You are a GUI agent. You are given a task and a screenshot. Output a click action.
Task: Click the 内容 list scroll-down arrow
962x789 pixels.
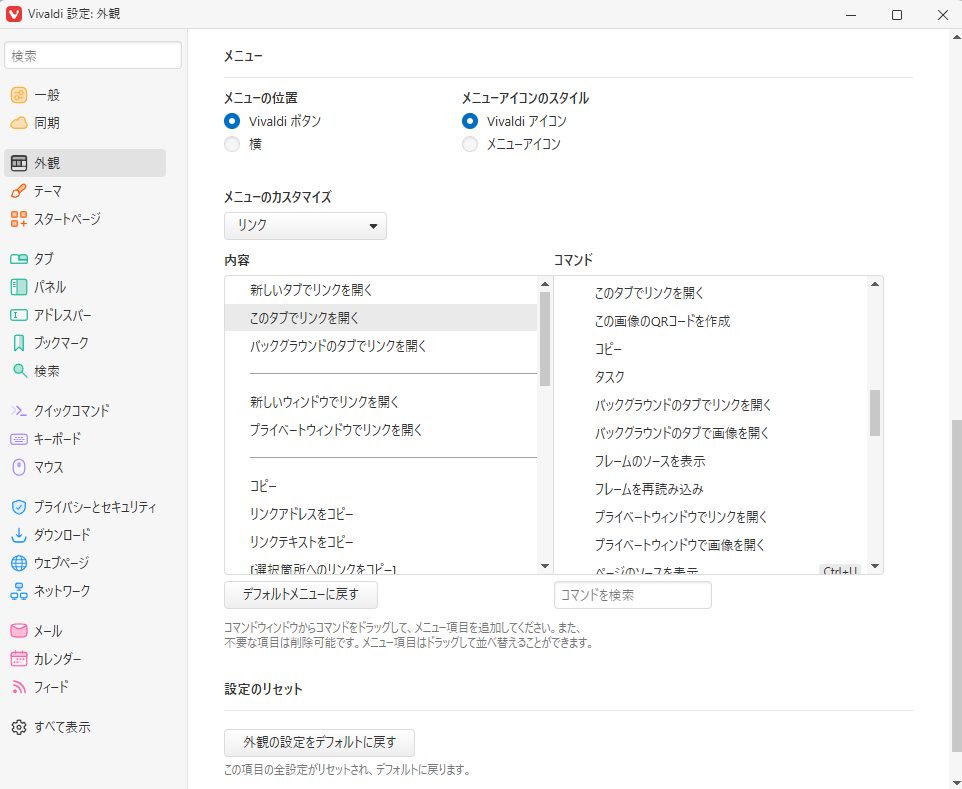point(545,566)
